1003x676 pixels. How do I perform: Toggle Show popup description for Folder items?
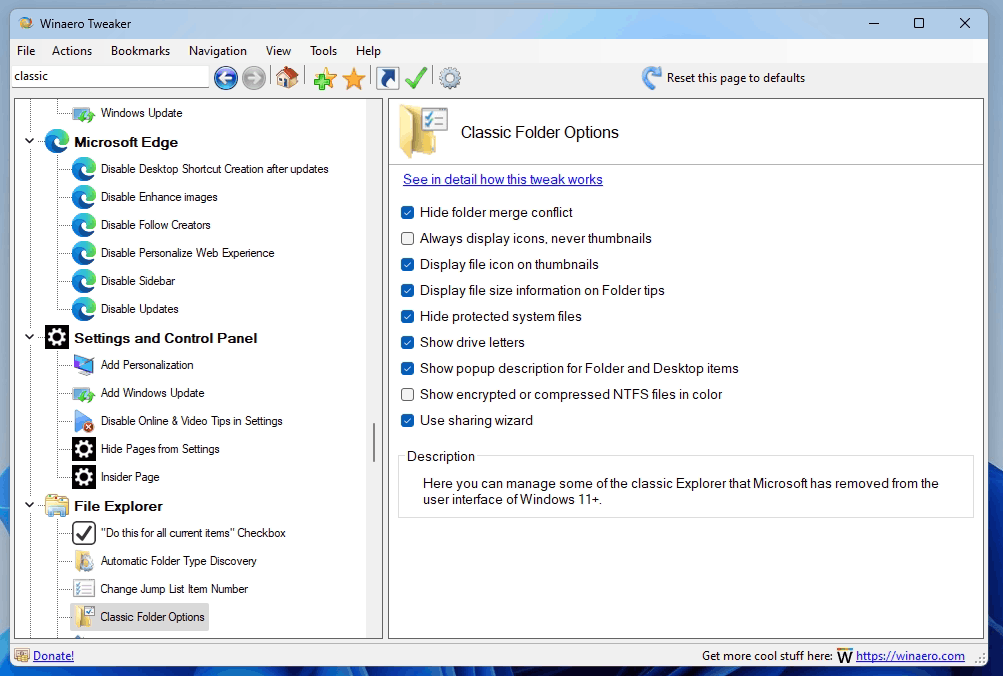(x=407, y=368)
